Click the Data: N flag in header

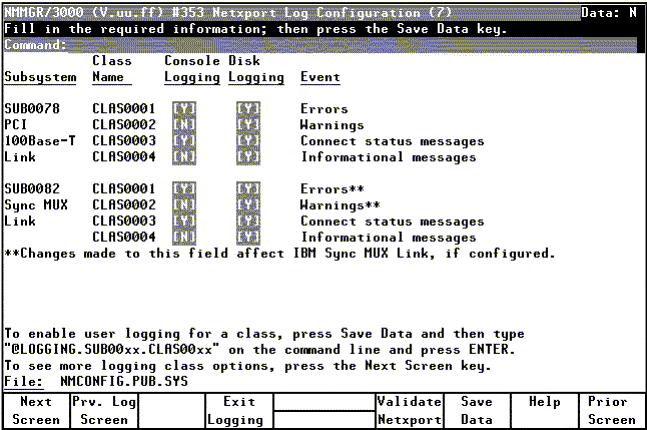609,13
